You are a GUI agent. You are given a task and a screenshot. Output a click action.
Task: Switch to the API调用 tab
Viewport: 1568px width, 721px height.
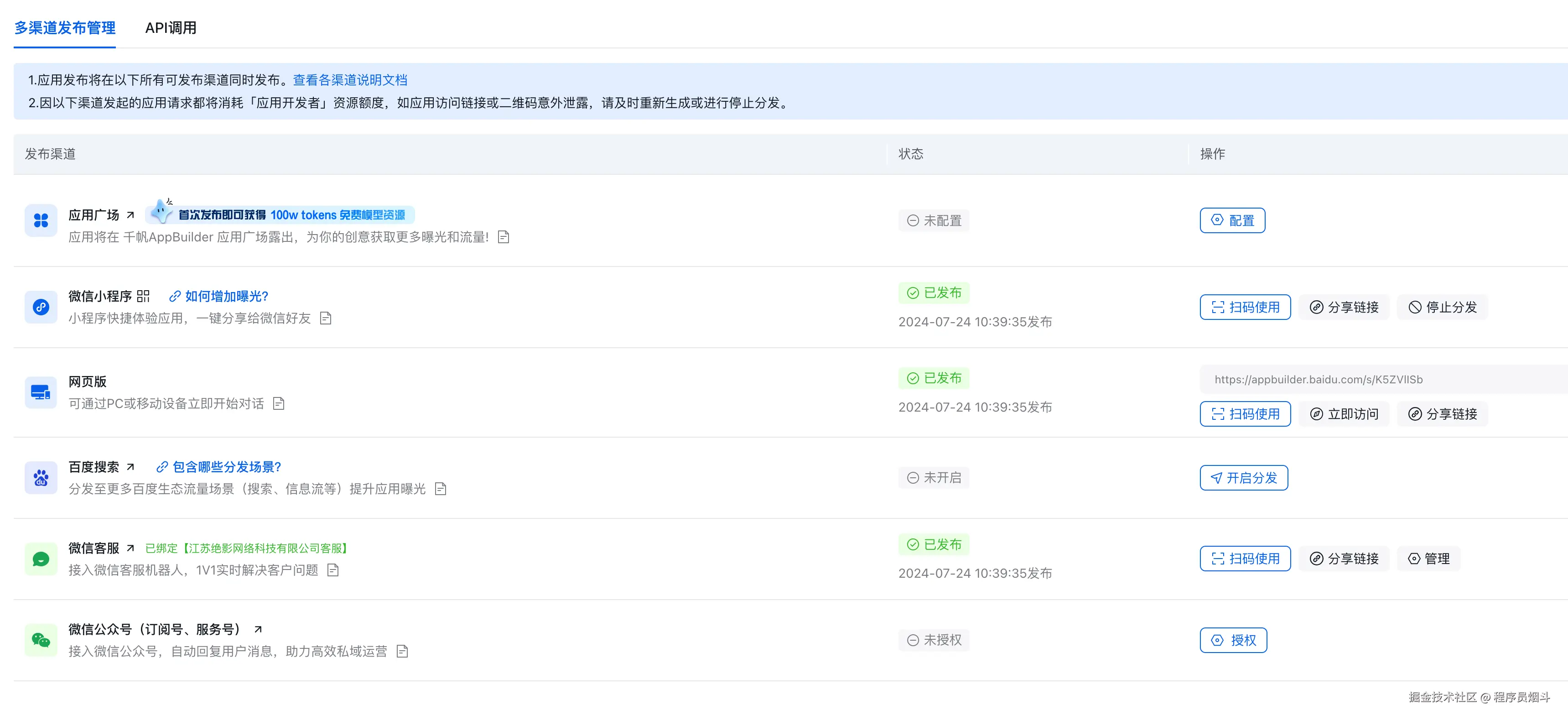click(171, 28)
